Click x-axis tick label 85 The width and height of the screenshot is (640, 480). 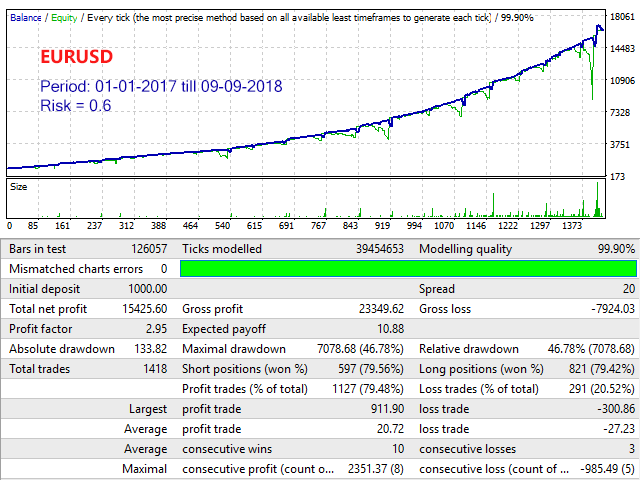pos(33,226)
